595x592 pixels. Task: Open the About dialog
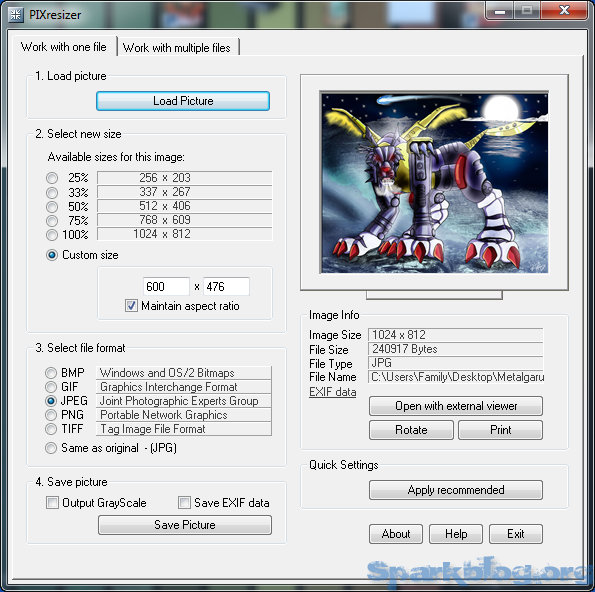396,534
